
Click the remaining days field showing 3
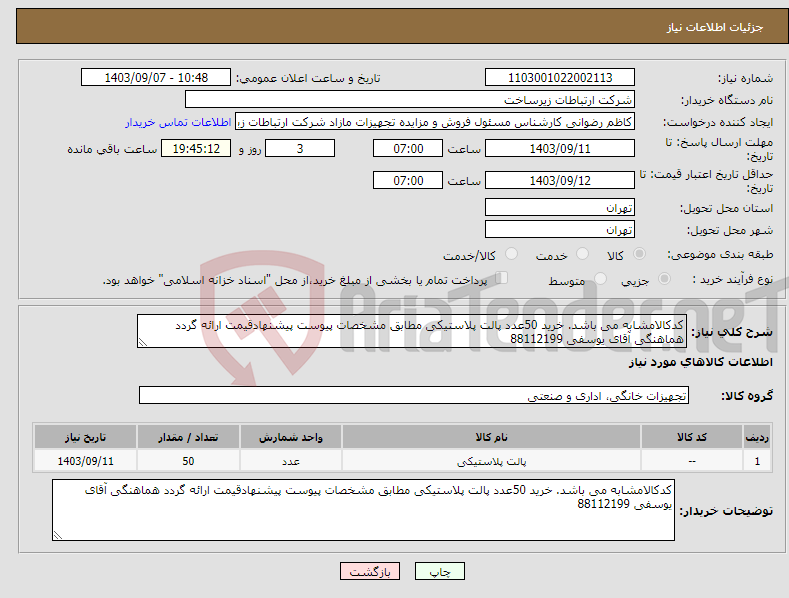point(300,148)
